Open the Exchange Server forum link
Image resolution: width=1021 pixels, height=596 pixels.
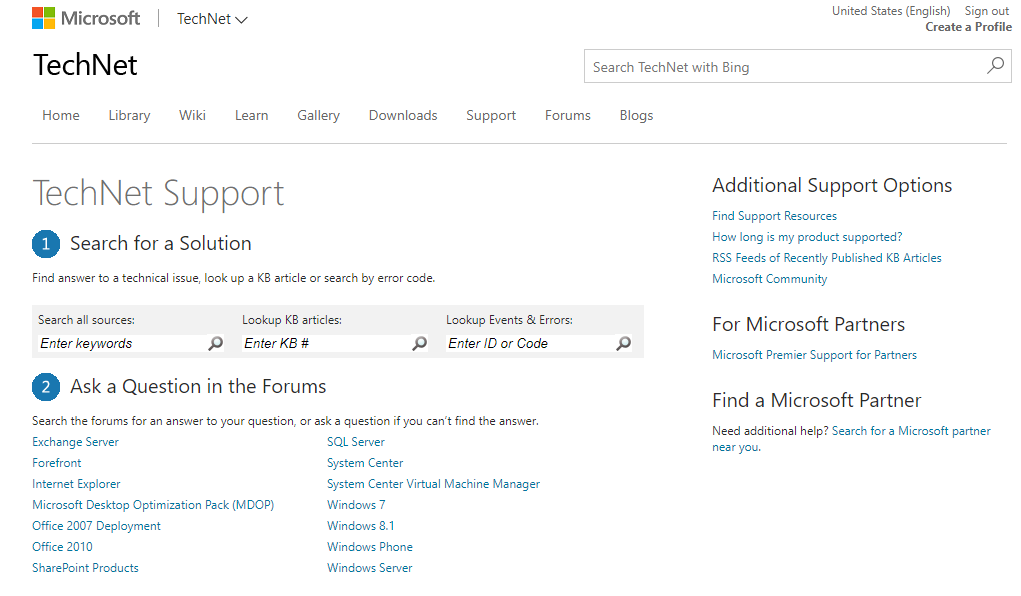point(76,442)
